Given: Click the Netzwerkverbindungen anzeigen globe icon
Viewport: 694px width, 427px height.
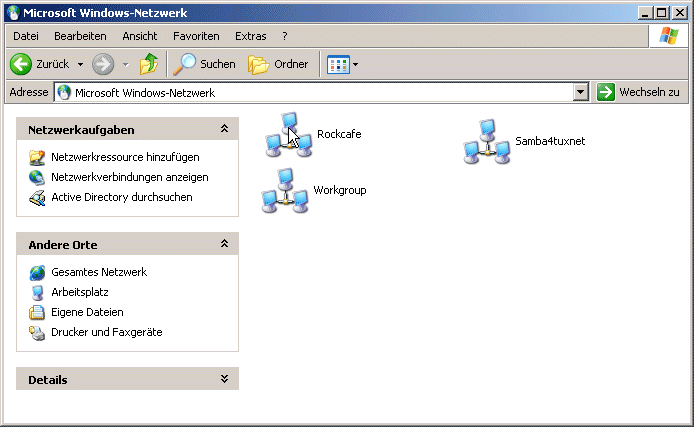Looking at the screenshot, I should (37, 177).
